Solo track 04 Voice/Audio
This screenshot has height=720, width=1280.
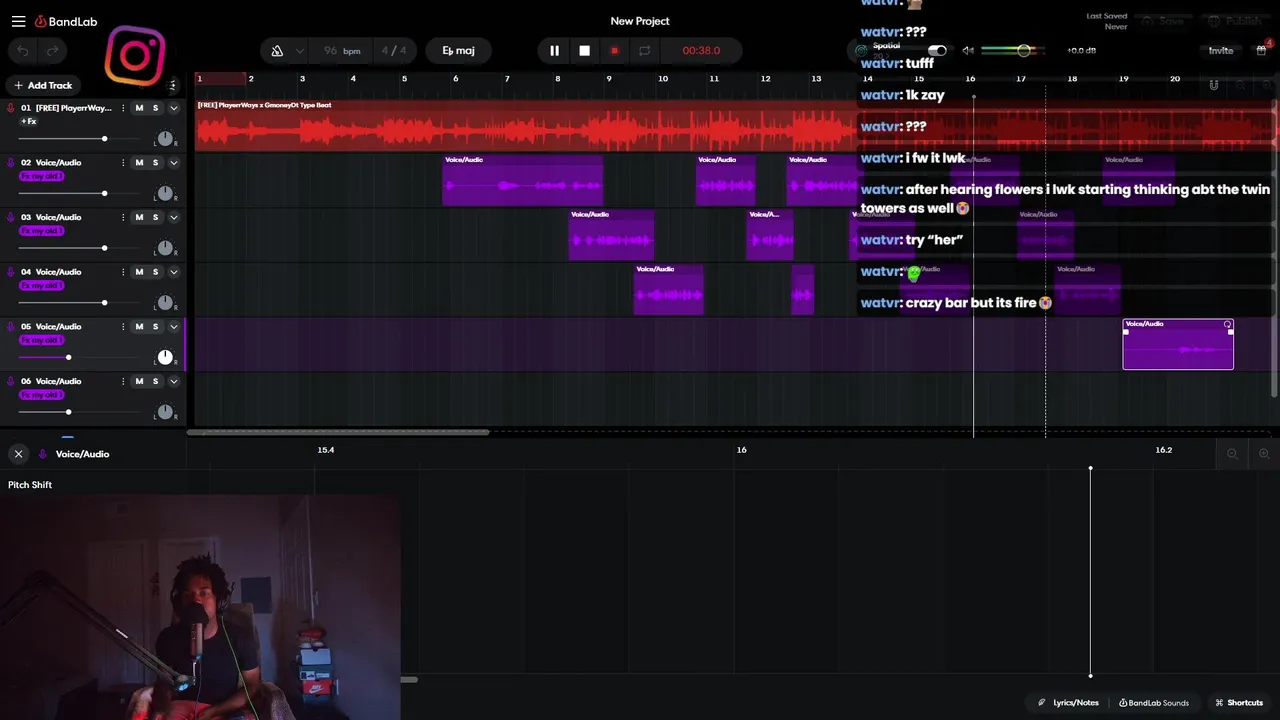tap(155, 272)
